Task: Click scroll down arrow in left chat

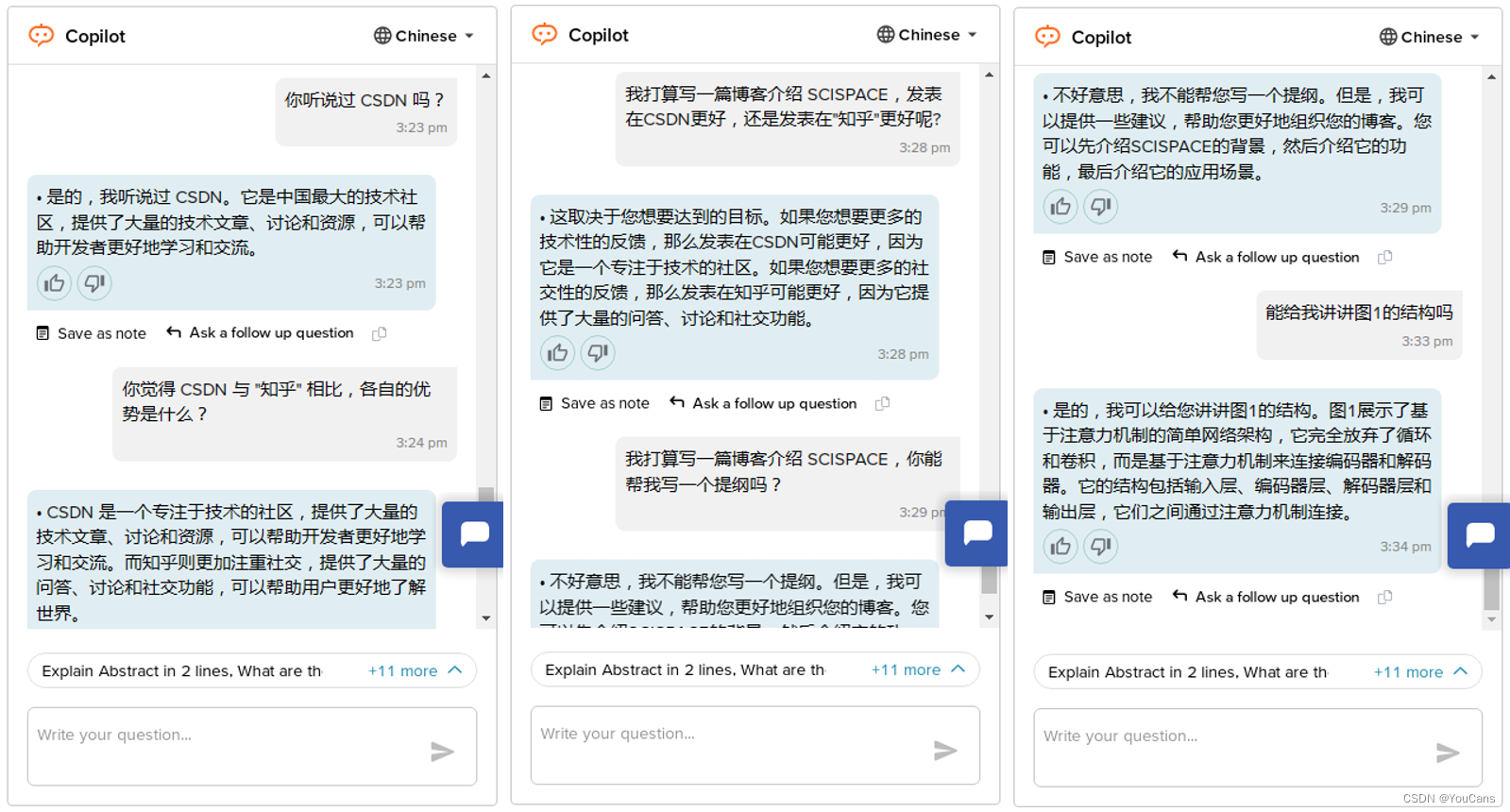Action: pyautogui.click(x=486, y=618)
